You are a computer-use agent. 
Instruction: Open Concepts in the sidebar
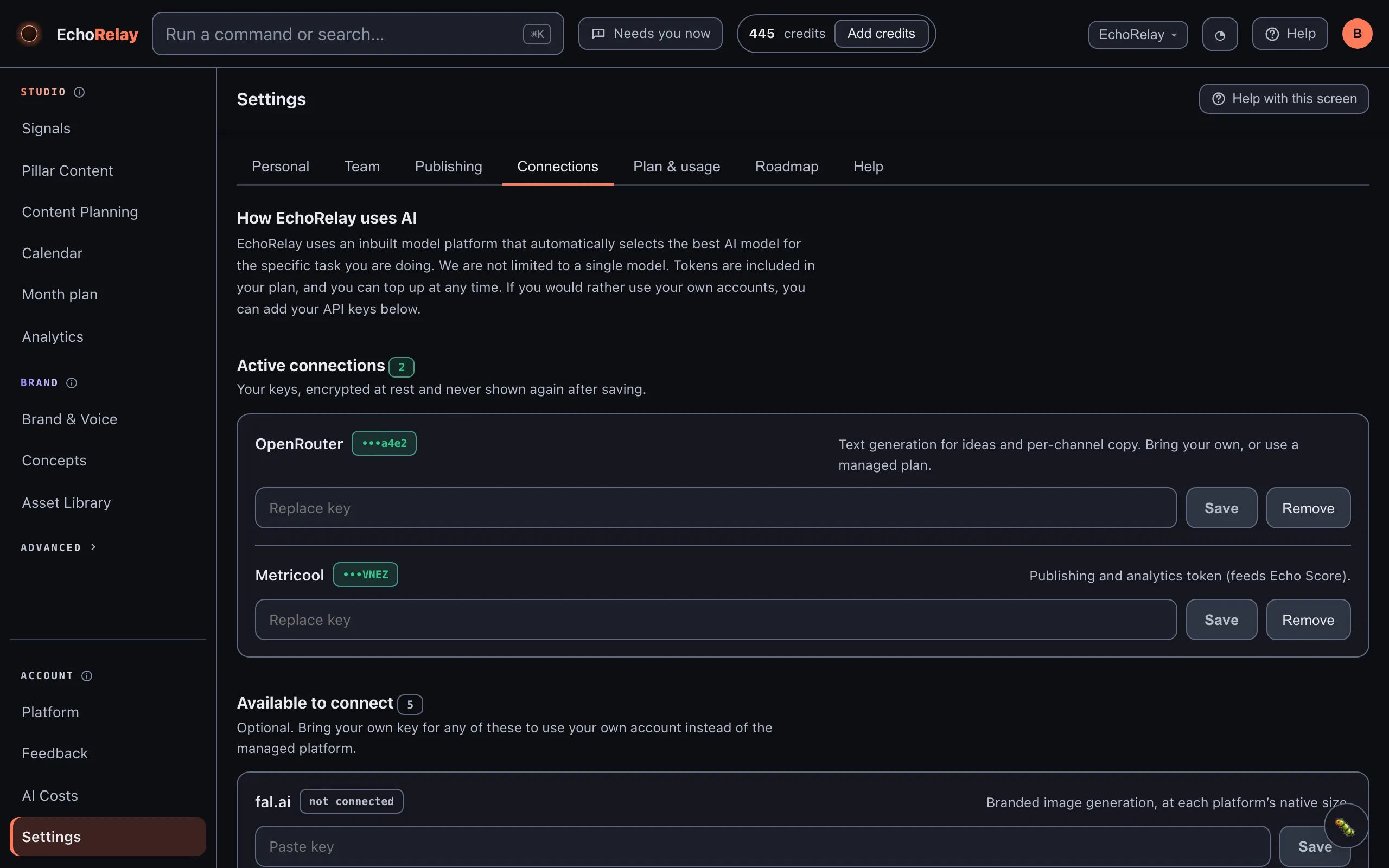point(107,461)
